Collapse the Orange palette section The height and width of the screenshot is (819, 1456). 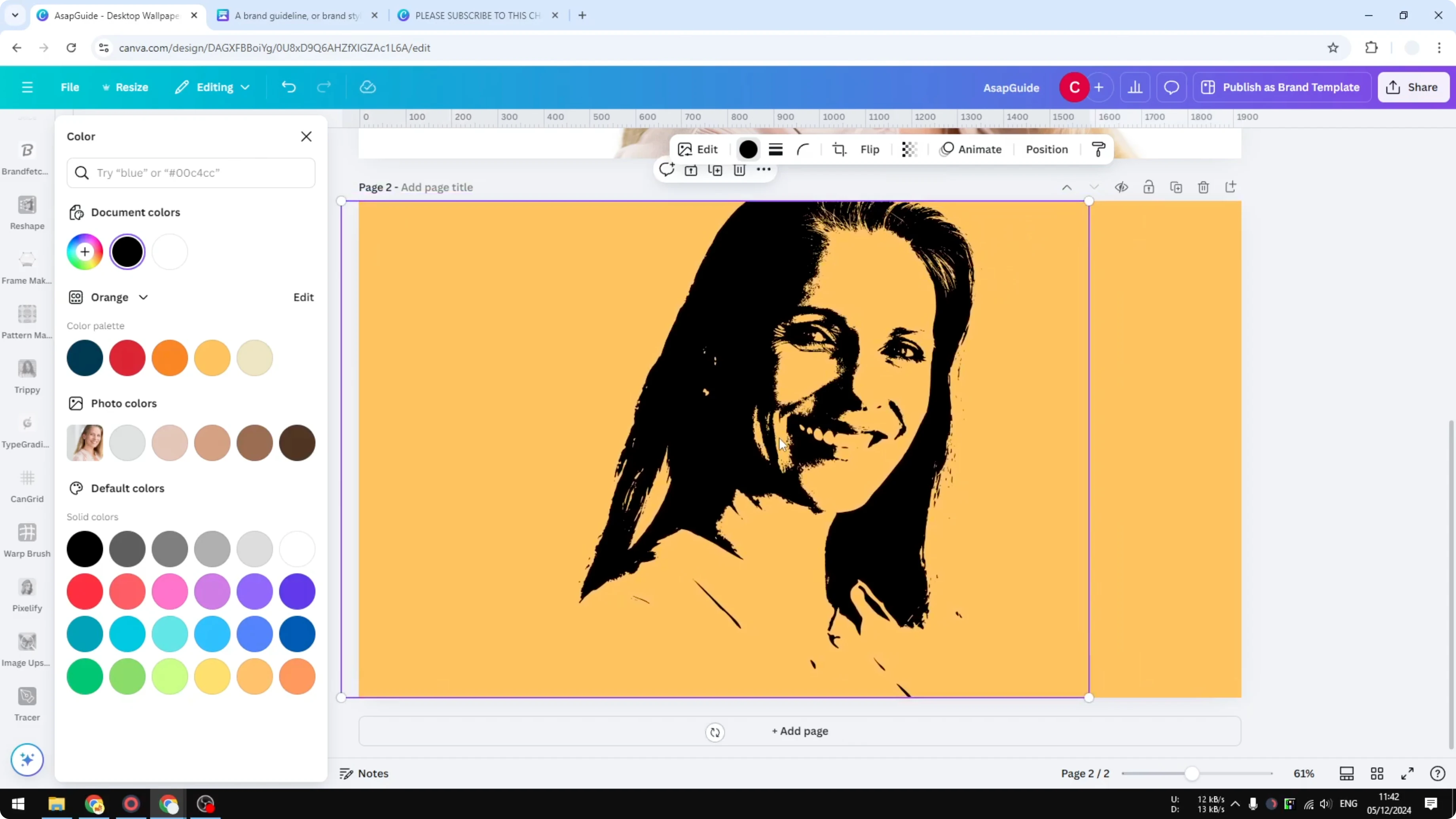tap(144, 297)
